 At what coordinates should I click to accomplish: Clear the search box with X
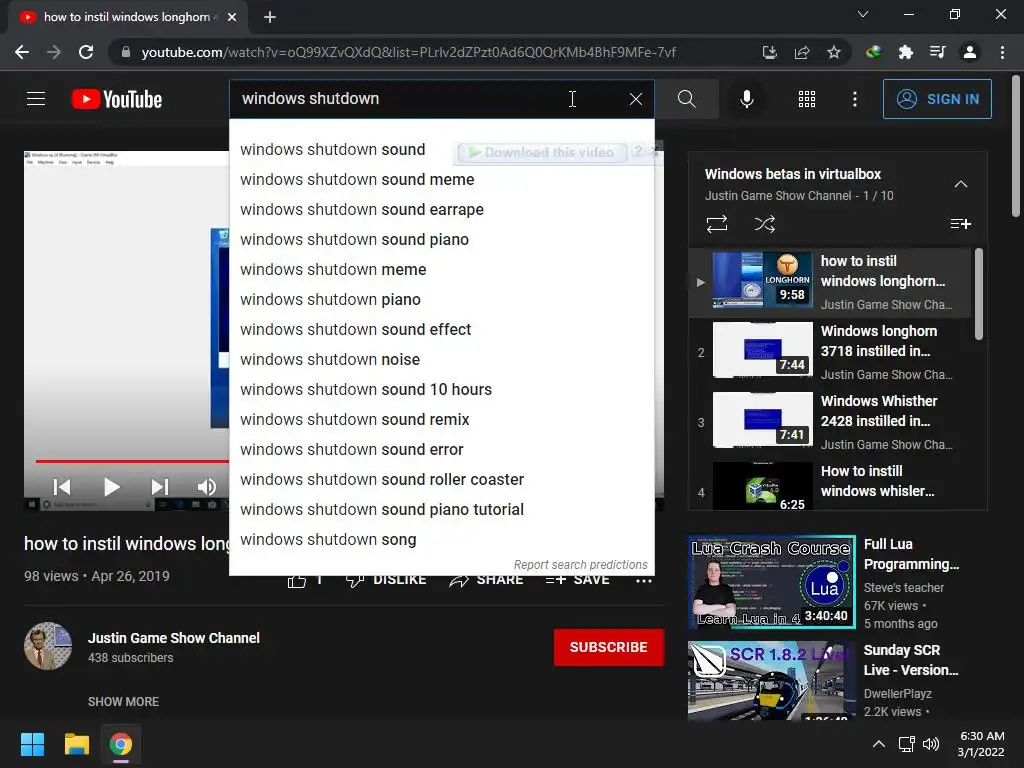tap(635, 99)
